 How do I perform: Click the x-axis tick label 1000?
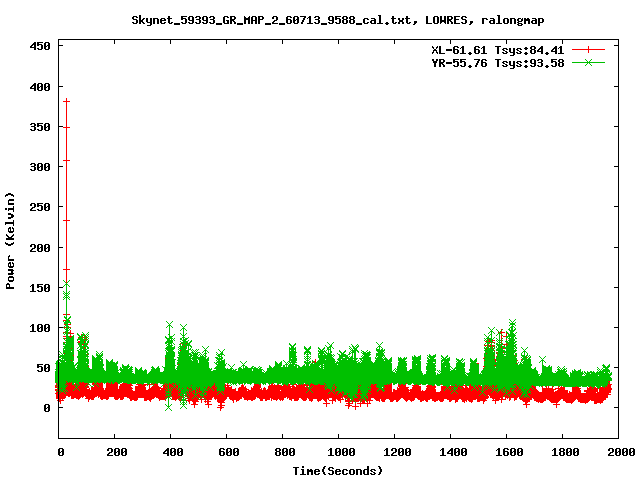[341, 452]
